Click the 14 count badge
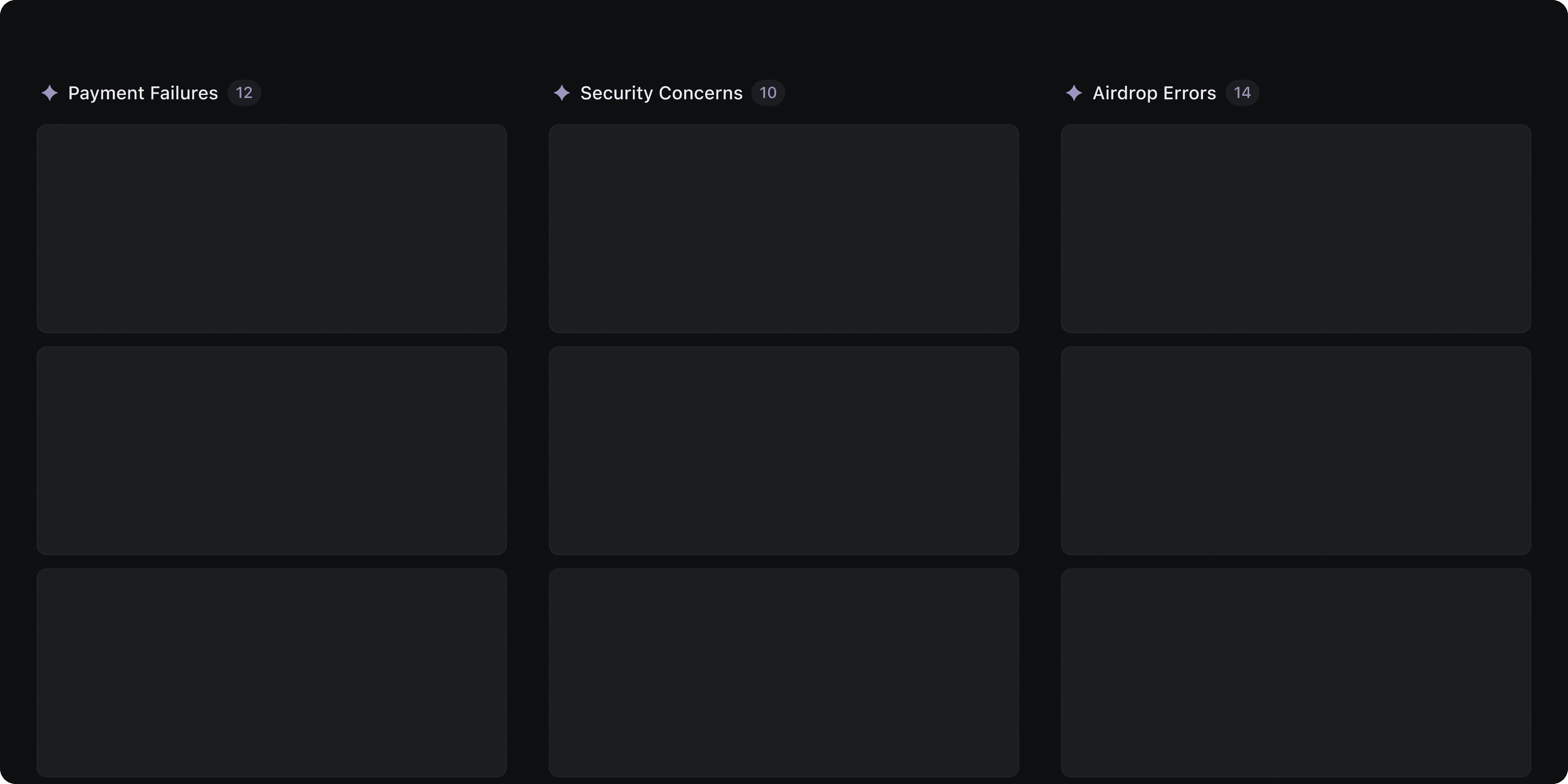 coord(1242,93)
